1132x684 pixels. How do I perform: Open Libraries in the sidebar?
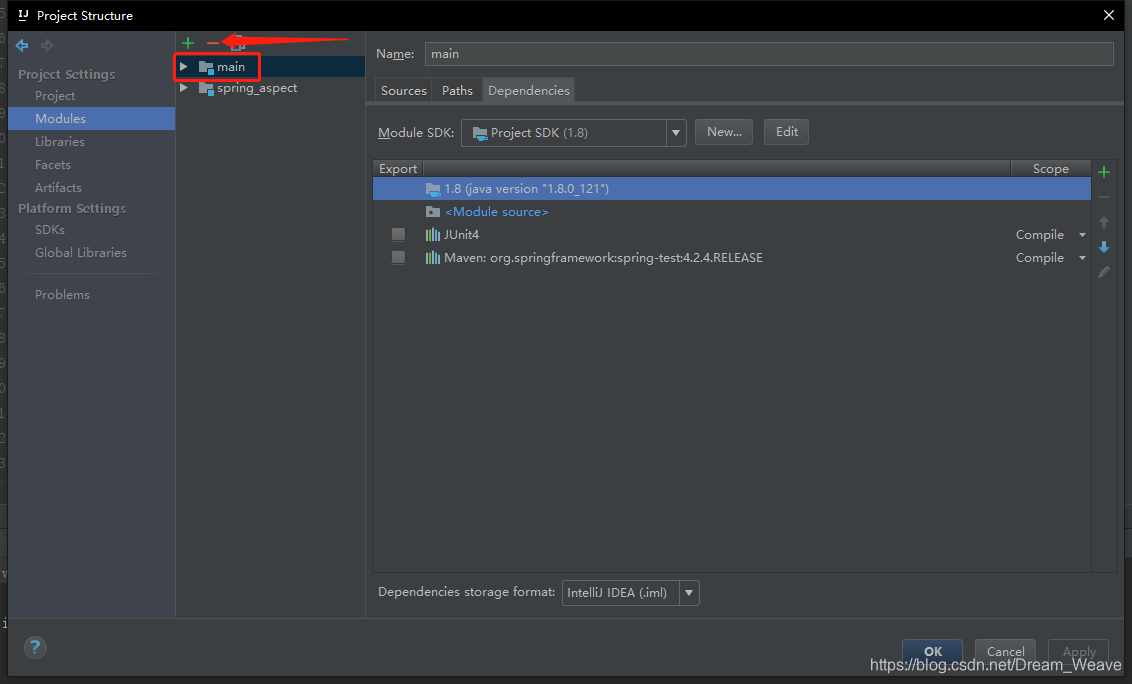click(x=60, y=142)
